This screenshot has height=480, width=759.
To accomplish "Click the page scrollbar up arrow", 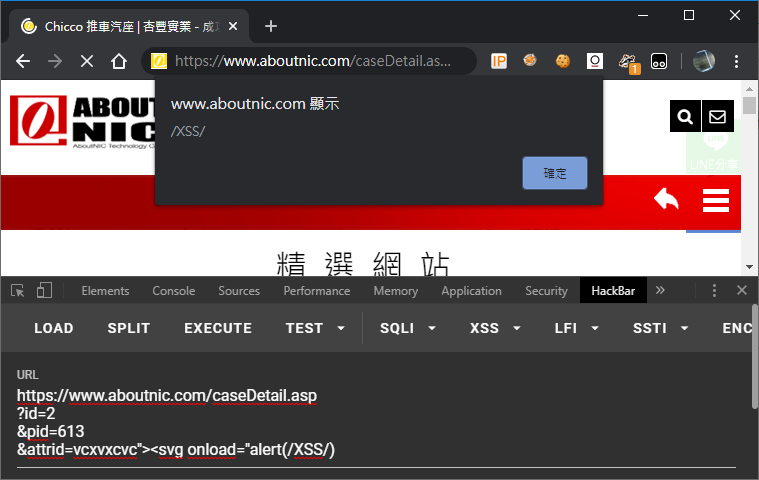I will [x=749, y=89].
